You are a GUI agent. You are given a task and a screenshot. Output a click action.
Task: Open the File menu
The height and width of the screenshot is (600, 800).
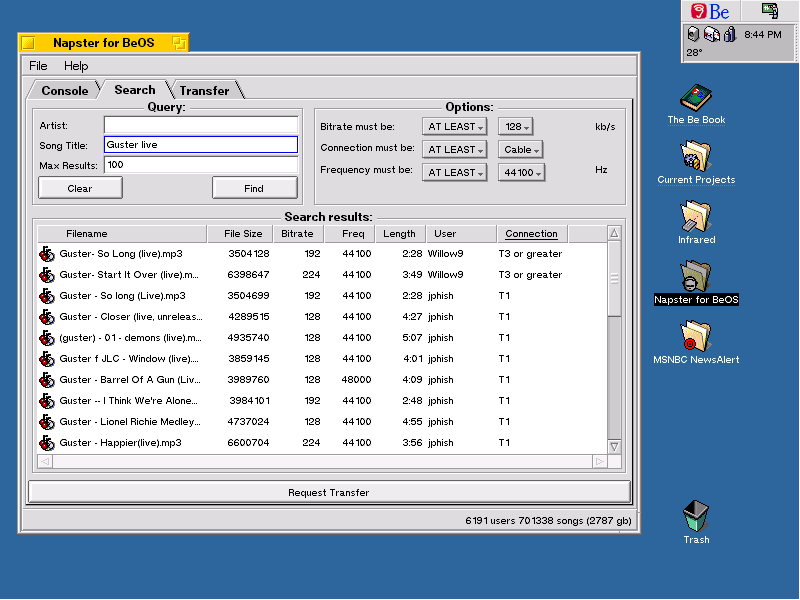pyautogui.click(x=37, y=65)
